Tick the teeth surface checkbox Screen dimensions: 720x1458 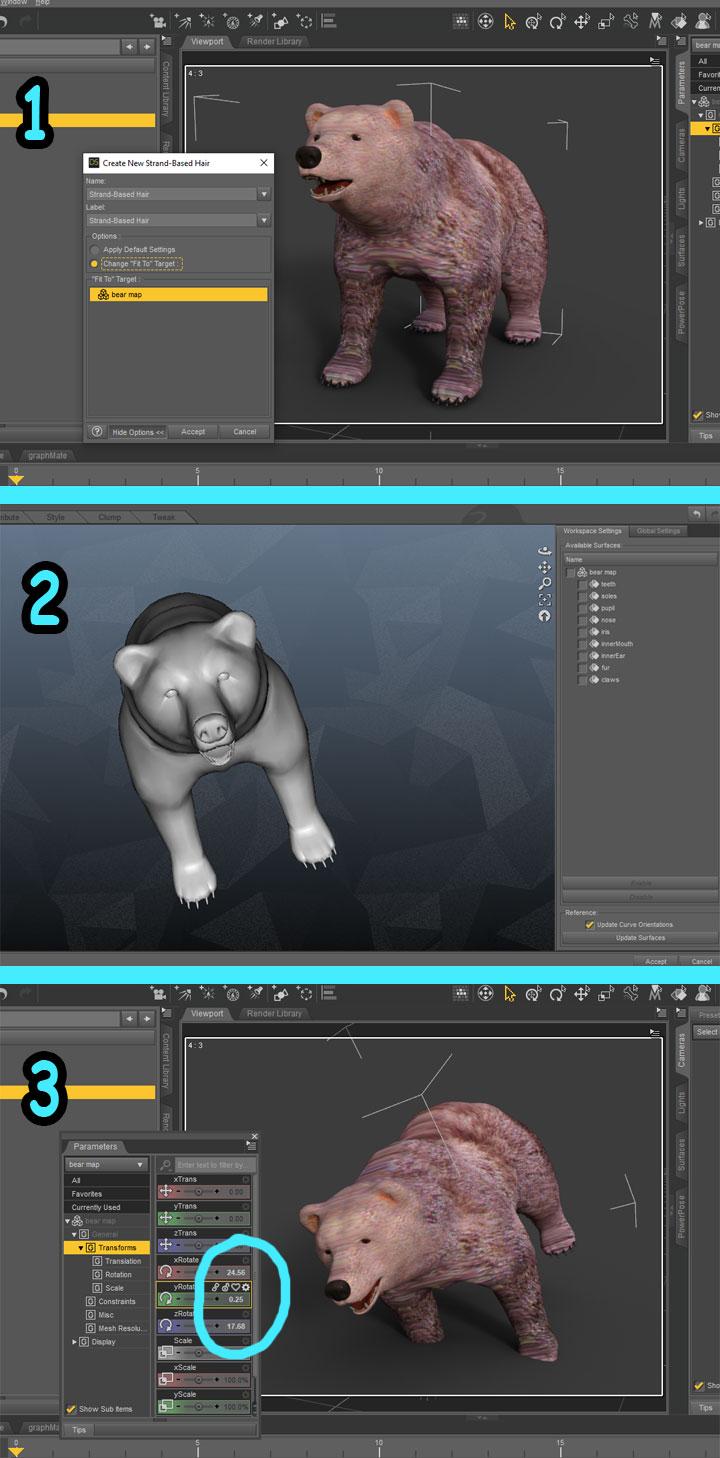(x=583, y=584)
